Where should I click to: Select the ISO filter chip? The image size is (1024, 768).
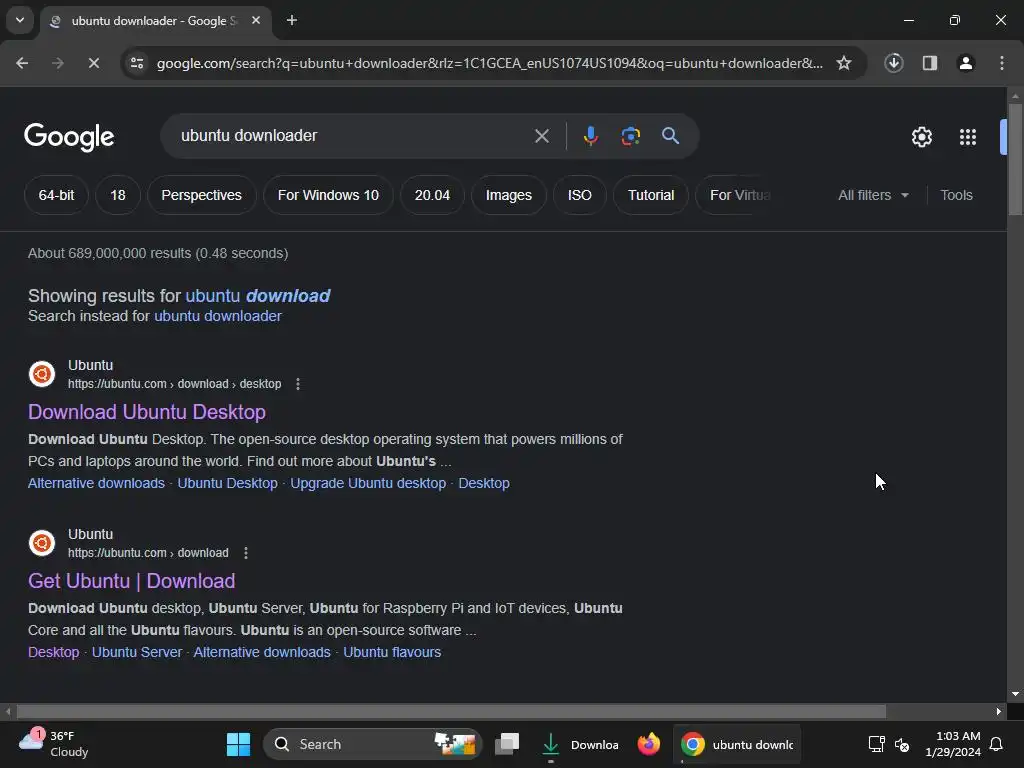580,195
